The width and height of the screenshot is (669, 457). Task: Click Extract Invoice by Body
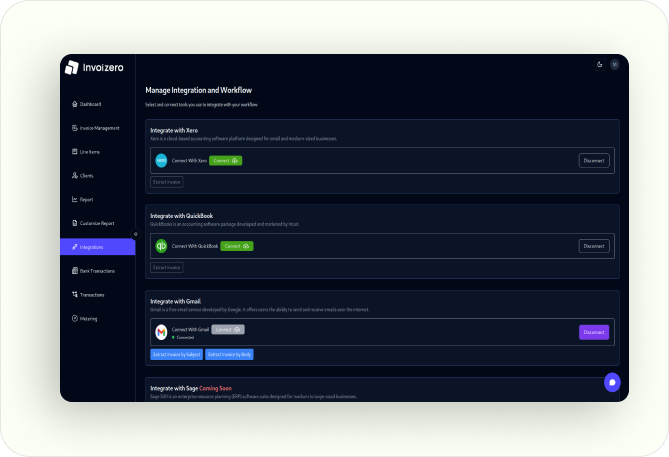point(229,355)
